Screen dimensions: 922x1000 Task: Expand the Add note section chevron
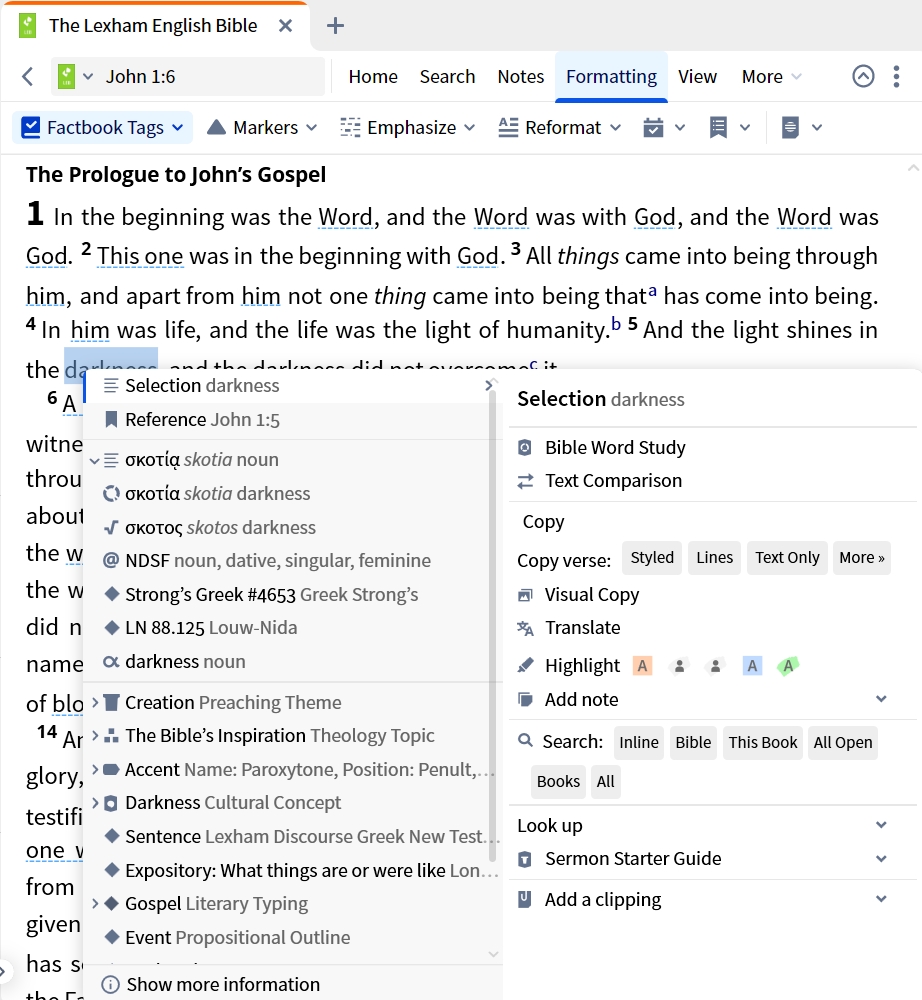[881, 699]
